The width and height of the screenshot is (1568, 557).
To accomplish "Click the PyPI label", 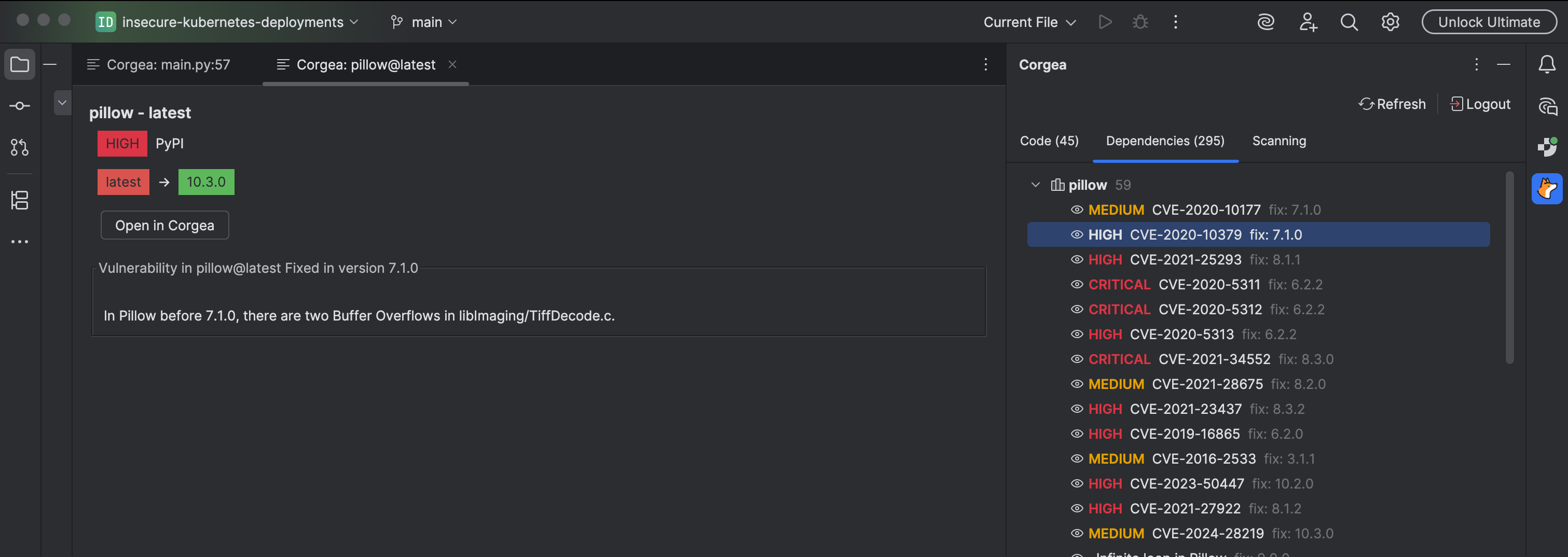I will [x=169, y=144].
